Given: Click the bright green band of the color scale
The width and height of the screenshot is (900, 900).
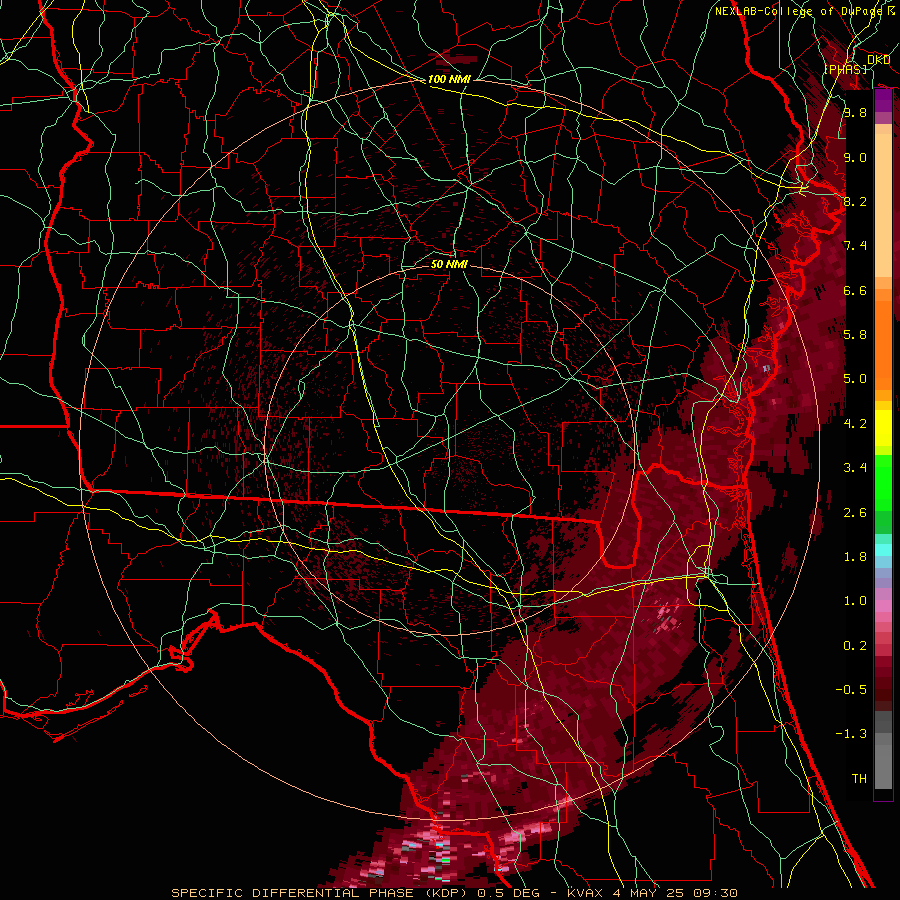Looking at the screenshot, I should tap(883, 482).
